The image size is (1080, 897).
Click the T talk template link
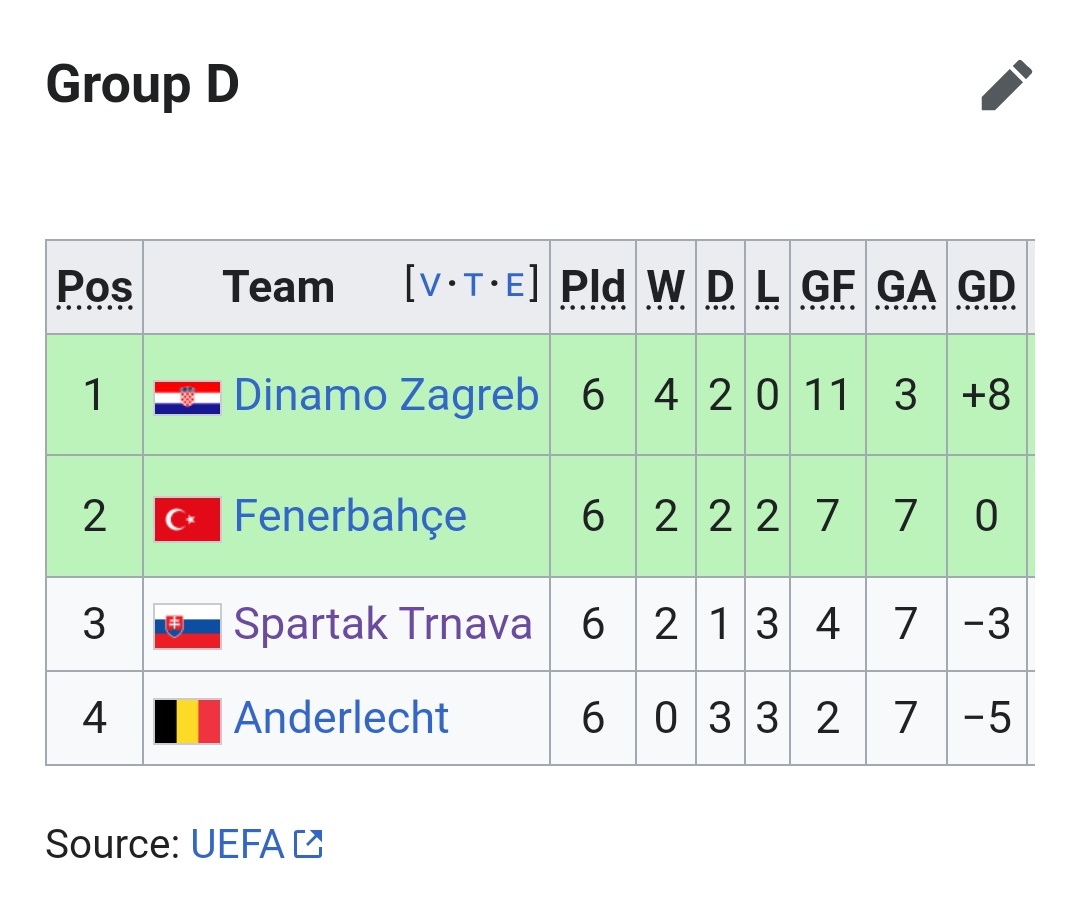473,285
